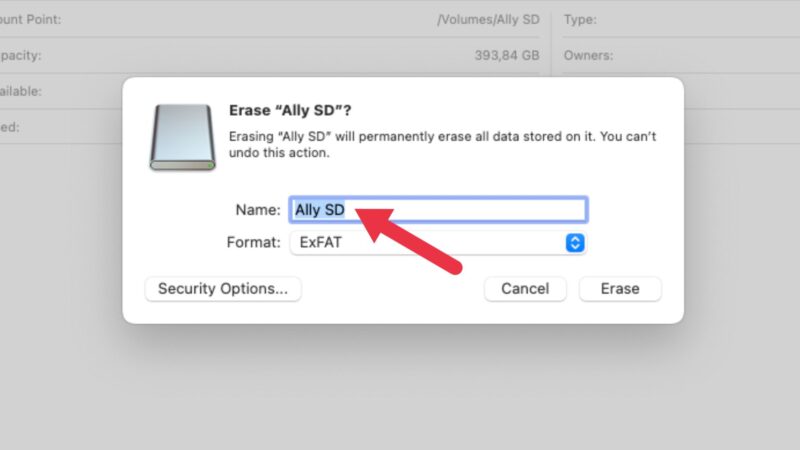This screenshot has width=800, height=450.
Task: Click the 'Format:' label
Action: [x=253, y=242]
